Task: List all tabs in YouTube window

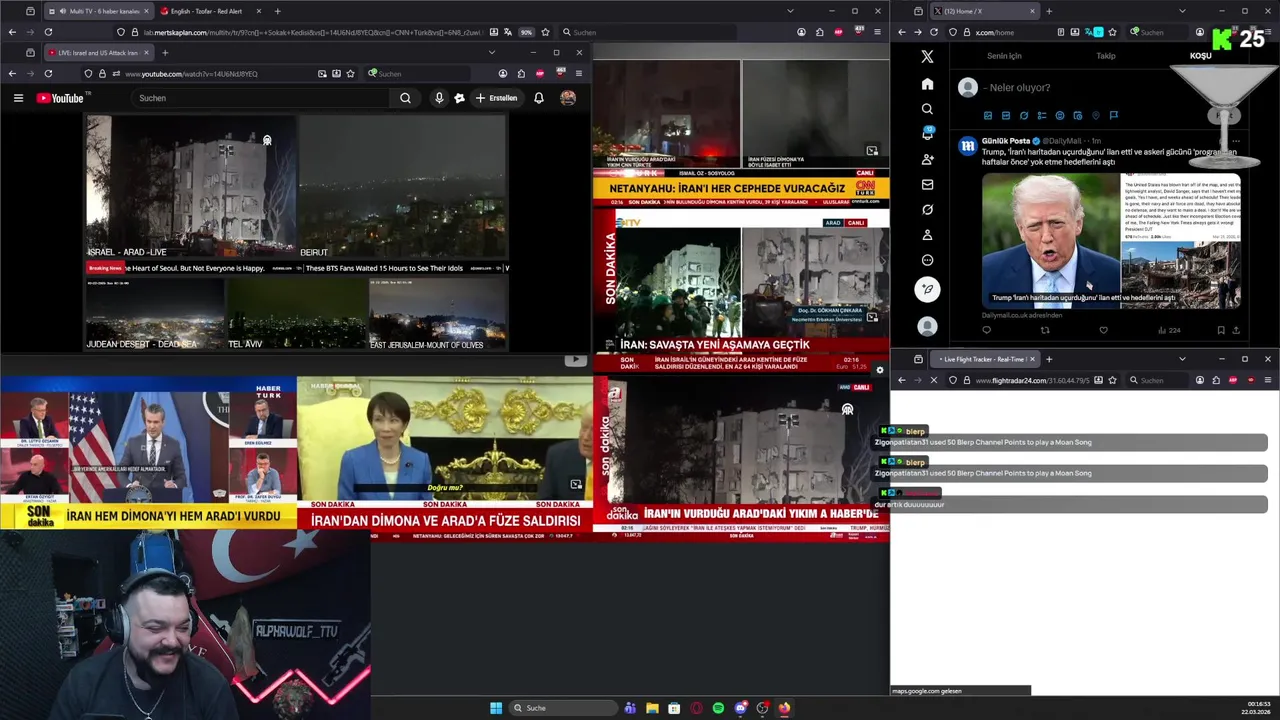Action: 491,52
